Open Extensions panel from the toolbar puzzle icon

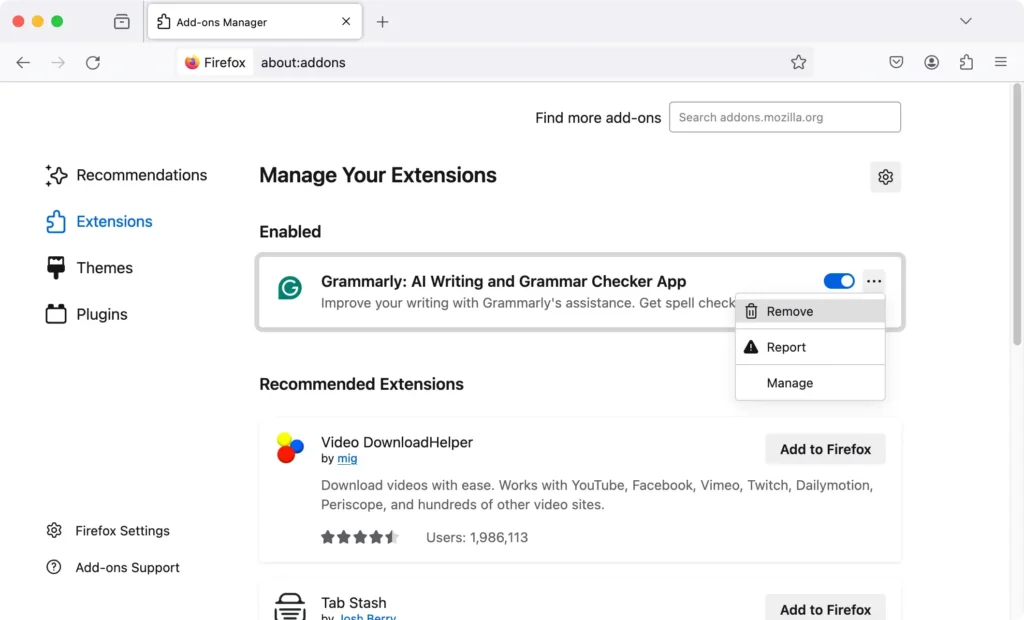pos(966,62)
